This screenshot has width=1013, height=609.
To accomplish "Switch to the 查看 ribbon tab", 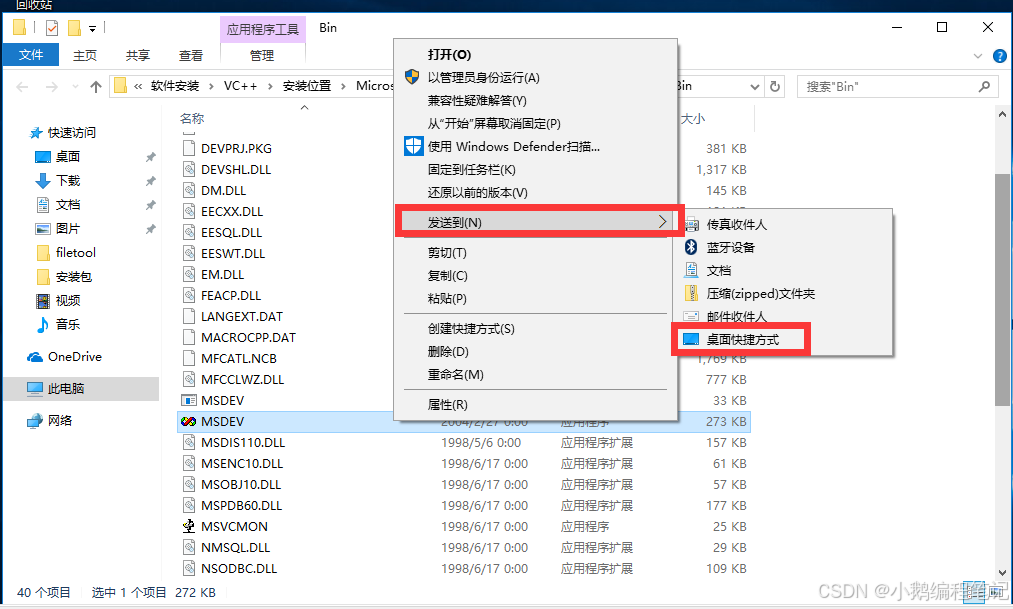I will click(190, 55).
